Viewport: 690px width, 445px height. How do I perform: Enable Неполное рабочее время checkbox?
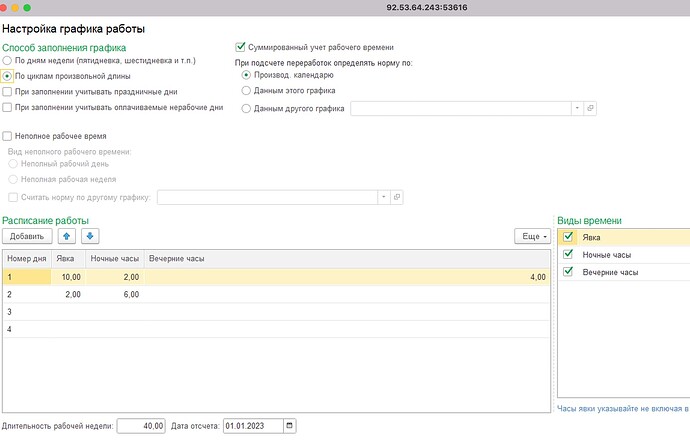[x=7, y=136]
